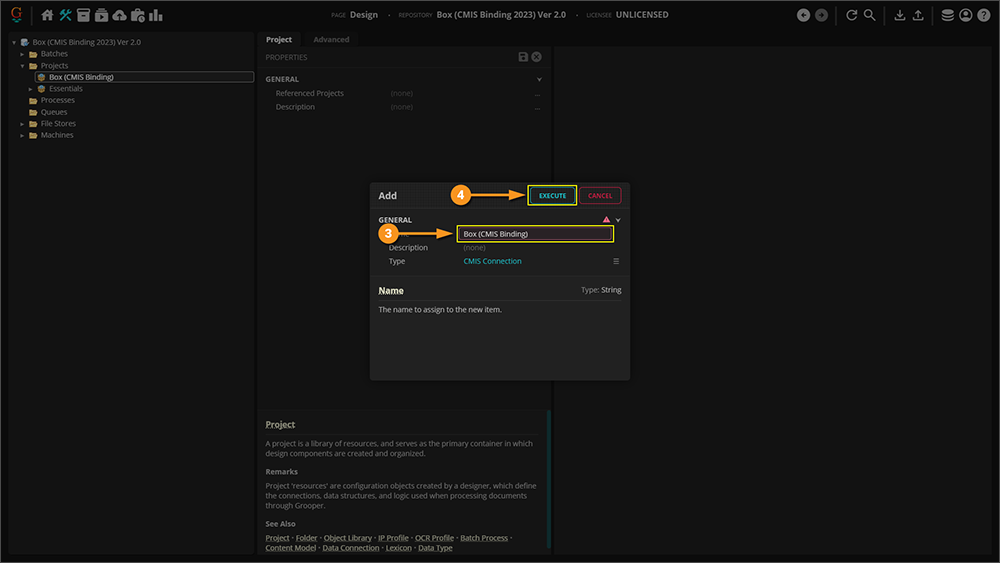1000x563 pixels.
Task: Open the Batches page play-folder icon
Action: (x=102, y=15)
